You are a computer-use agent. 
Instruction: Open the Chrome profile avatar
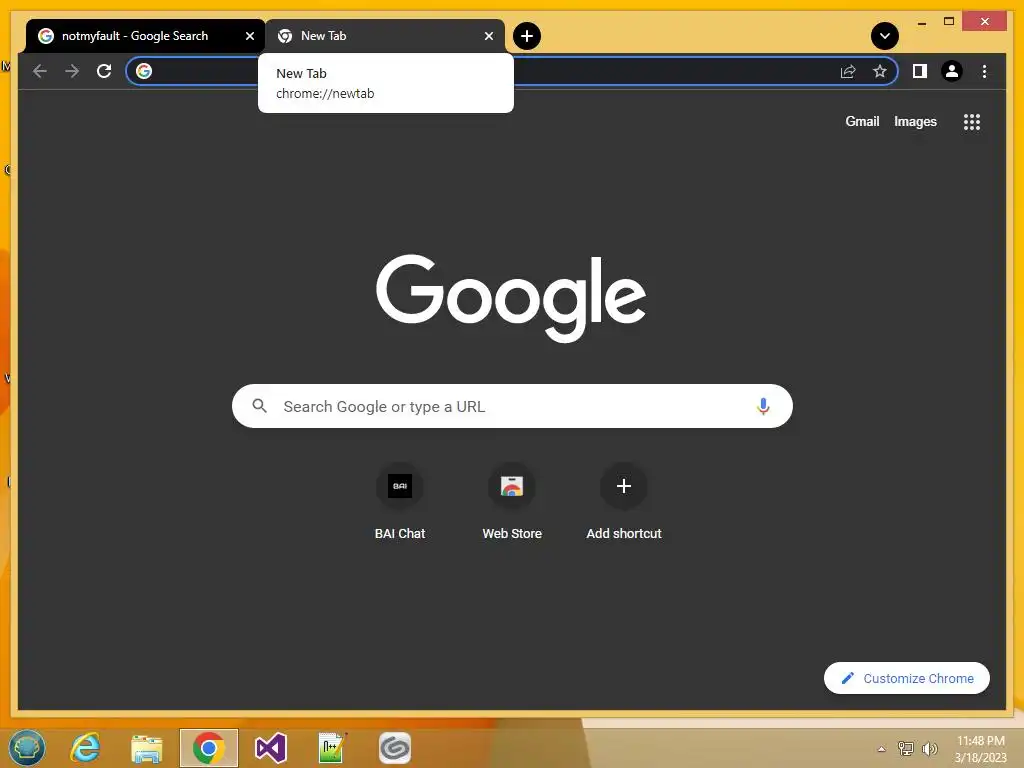[952, 71]
